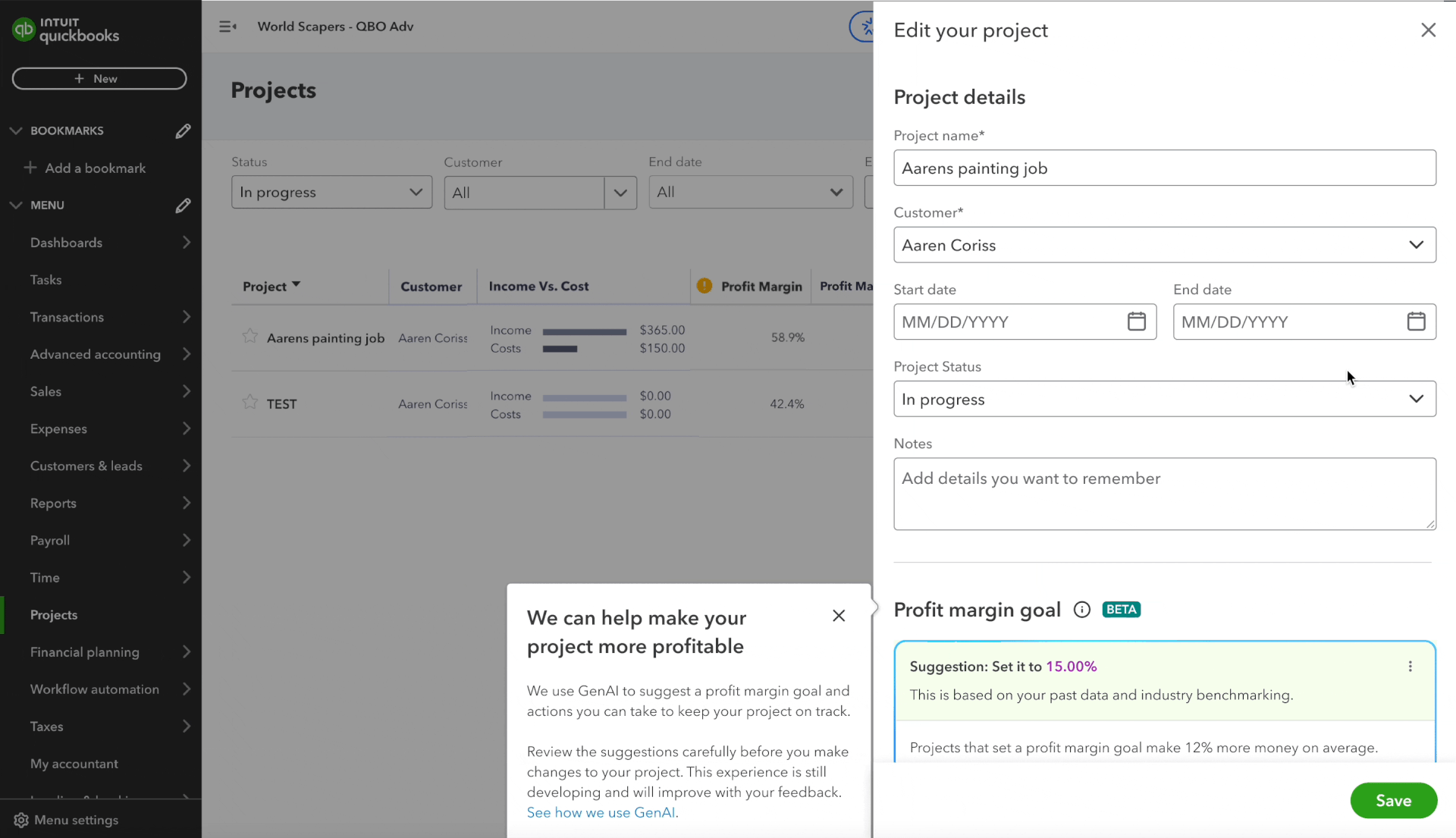Open the Start date calendar picker

(x=1136, y=322)
